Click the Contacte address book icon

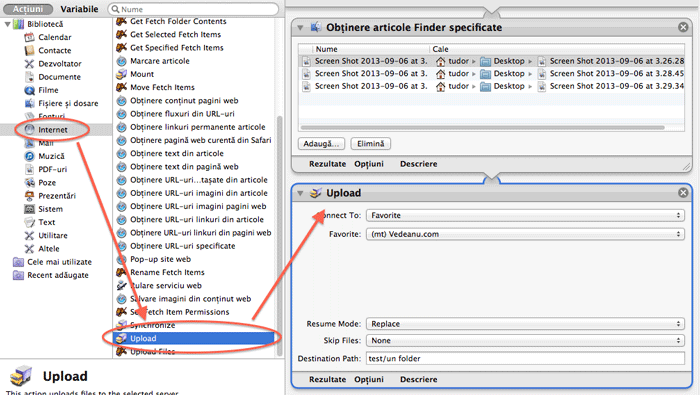click(x=29, y=50)
